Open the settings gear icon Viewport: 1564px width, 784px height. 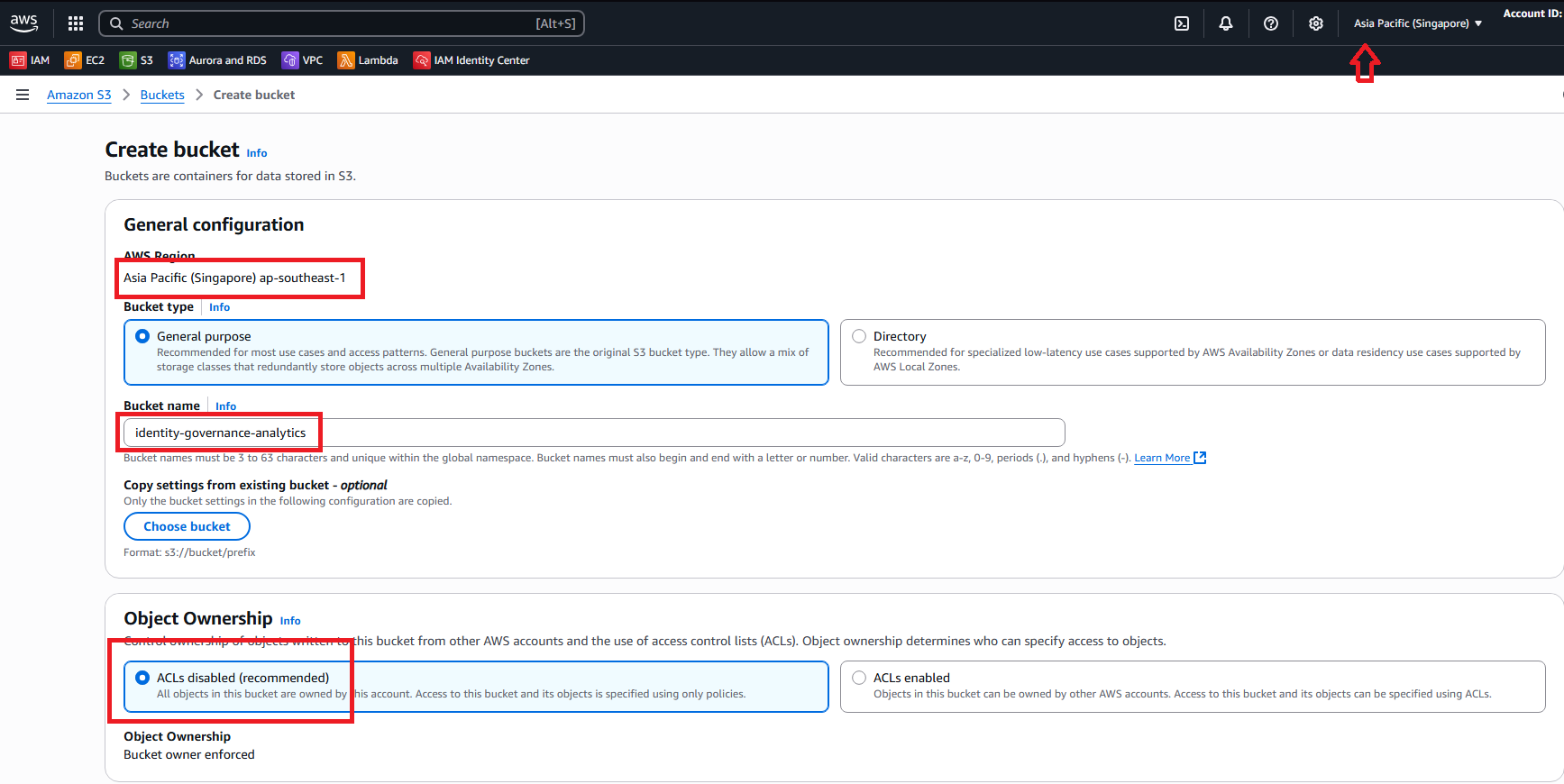1316,23
